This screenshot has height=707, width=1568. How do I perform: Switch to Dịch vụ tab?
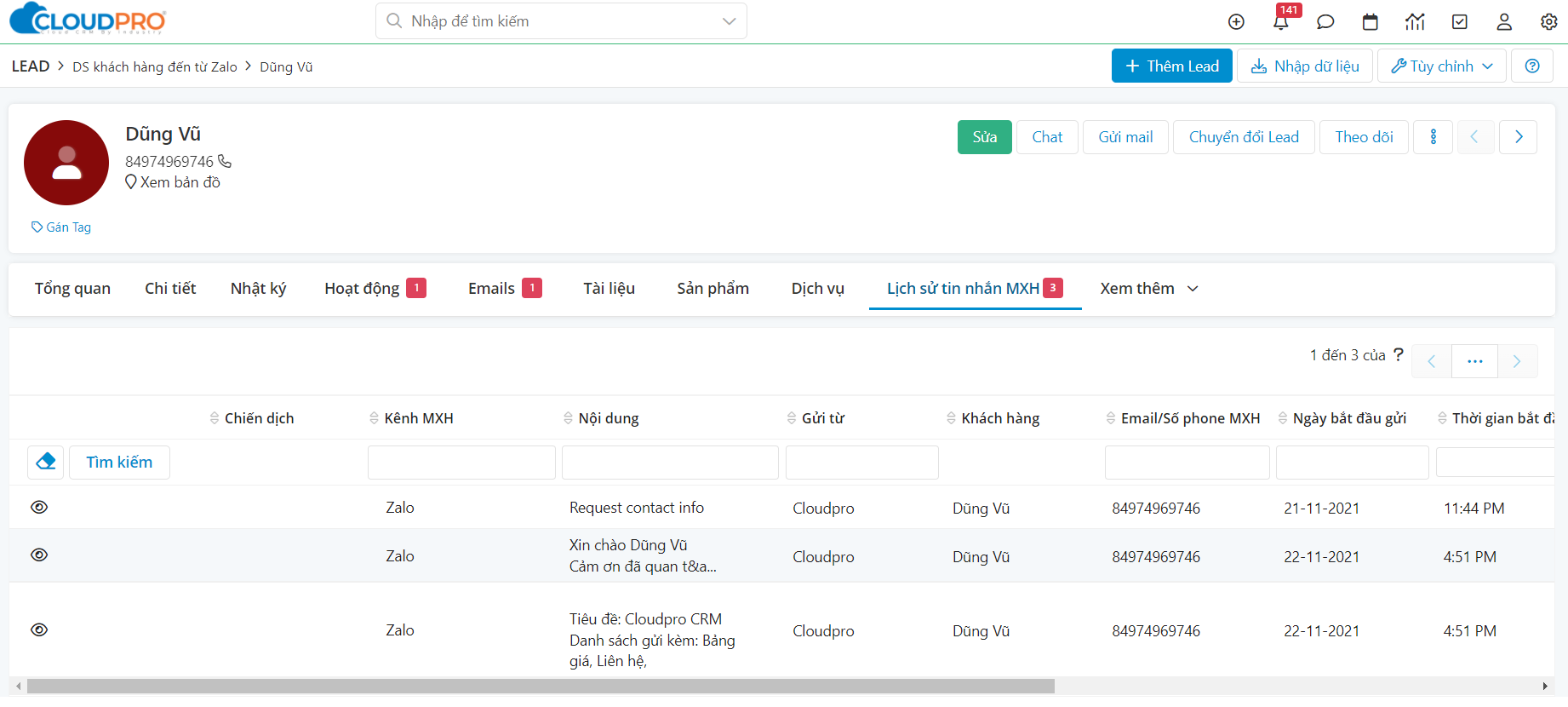tap(818, 289)
